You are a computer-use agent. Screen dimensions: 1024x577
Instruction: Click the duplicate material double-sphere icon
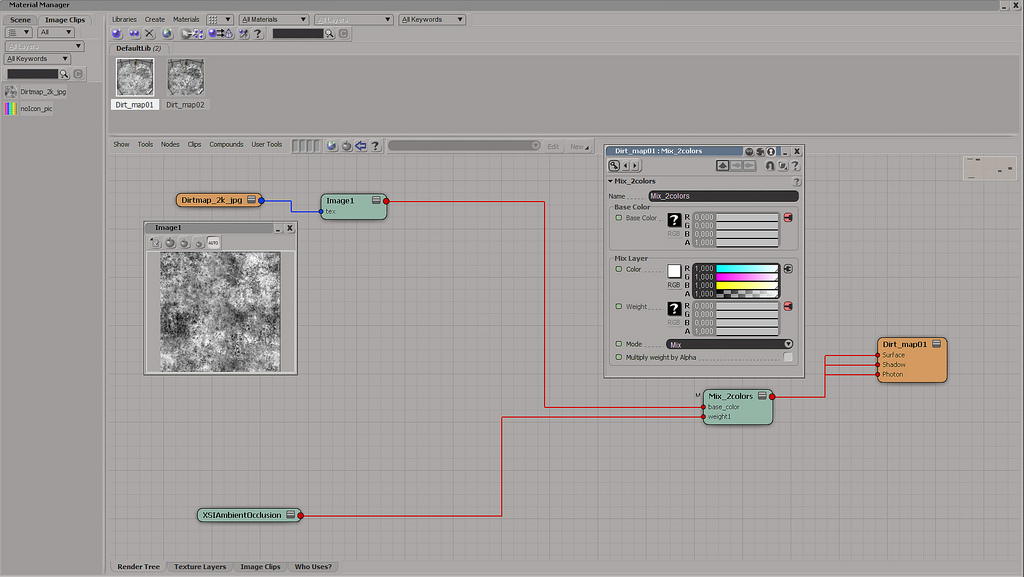point(134,33)
